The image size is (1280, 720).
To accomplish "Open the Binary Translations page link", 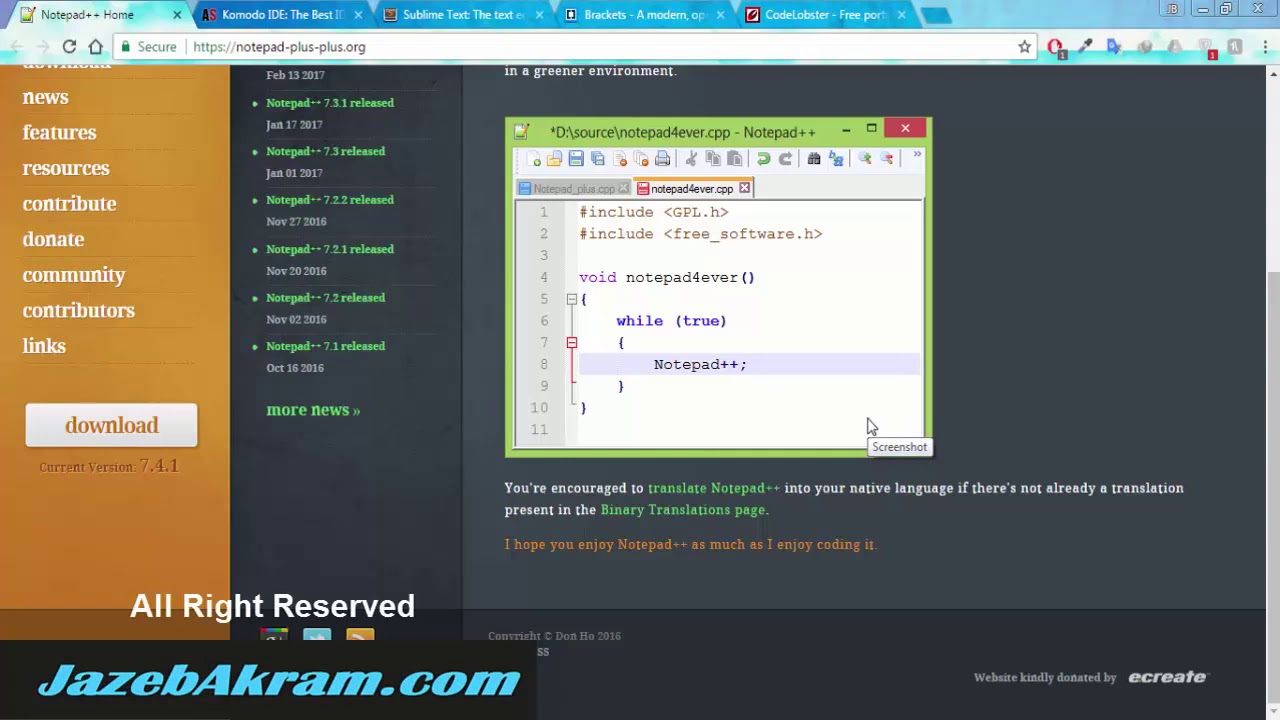I will 683,510.
